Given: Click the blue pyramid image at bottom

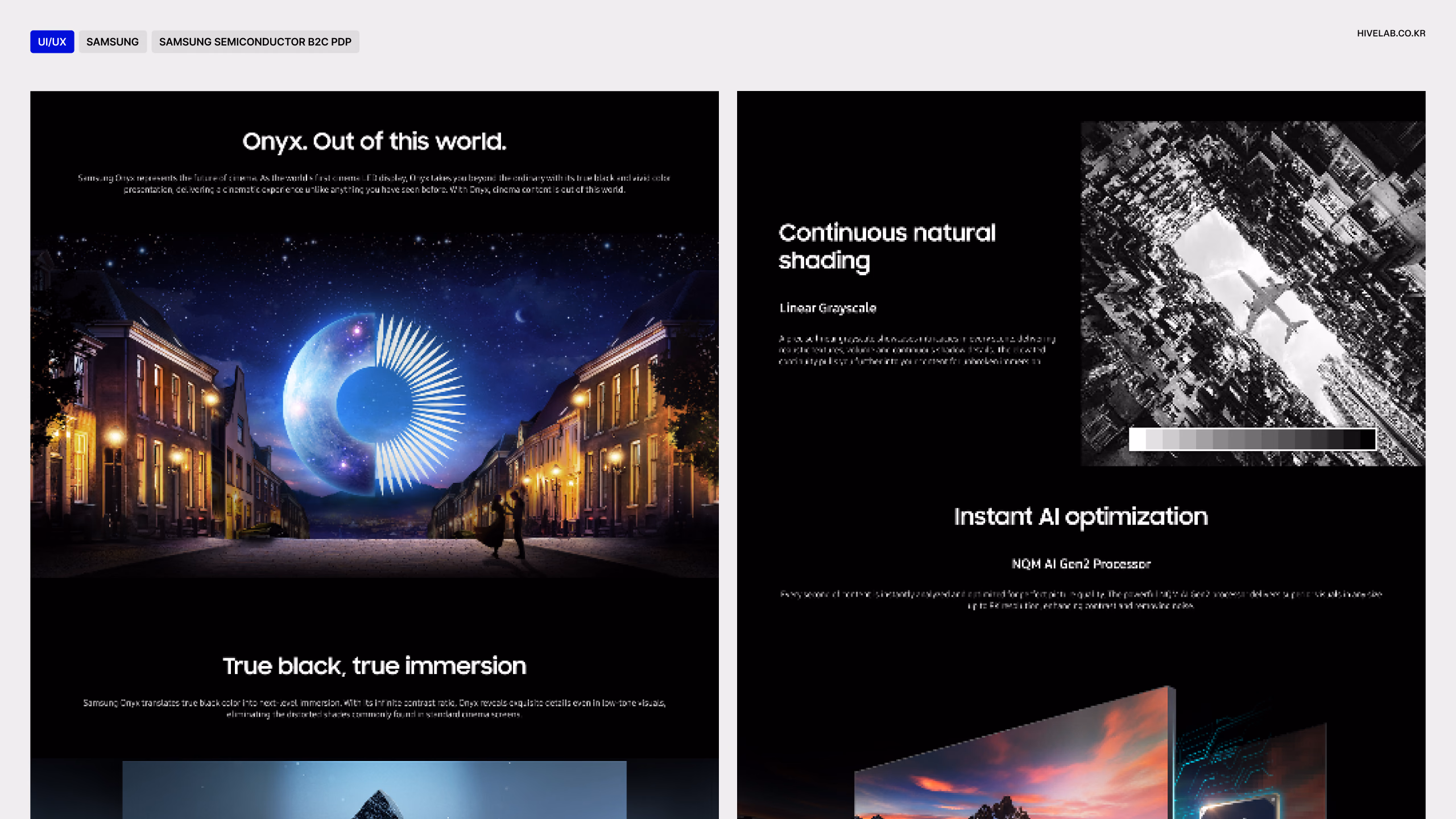Looking at the screenshot, I should pyautogui.click(x=374, y=790).
